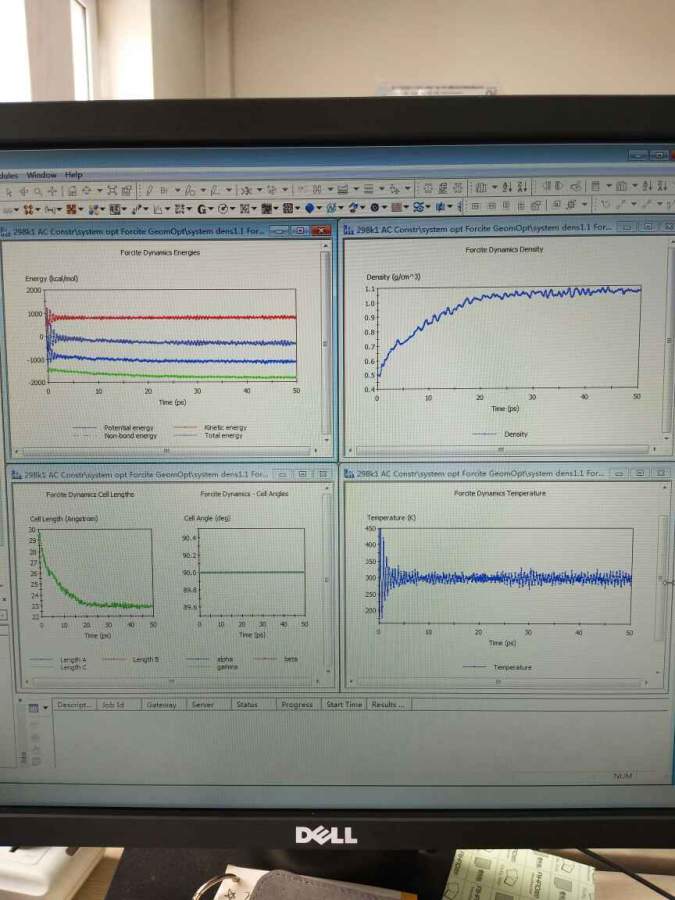Viewport: 675px width, 900px height.
Task: Select the arrow selection tool
Action: point(9,191)
